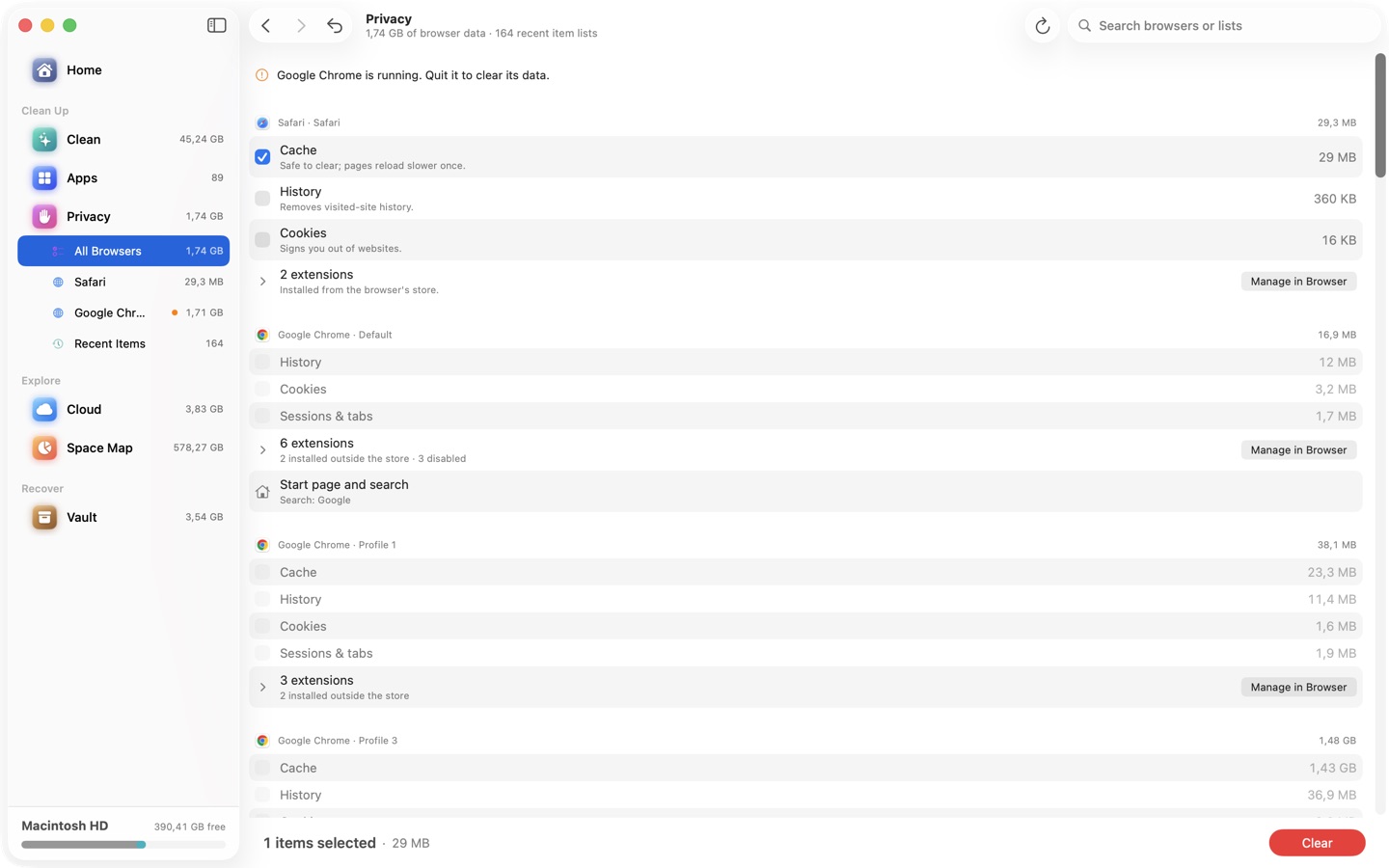Open the Clean section icon
This screenshot has width=1389, height=868.
(x=44, y=140)
